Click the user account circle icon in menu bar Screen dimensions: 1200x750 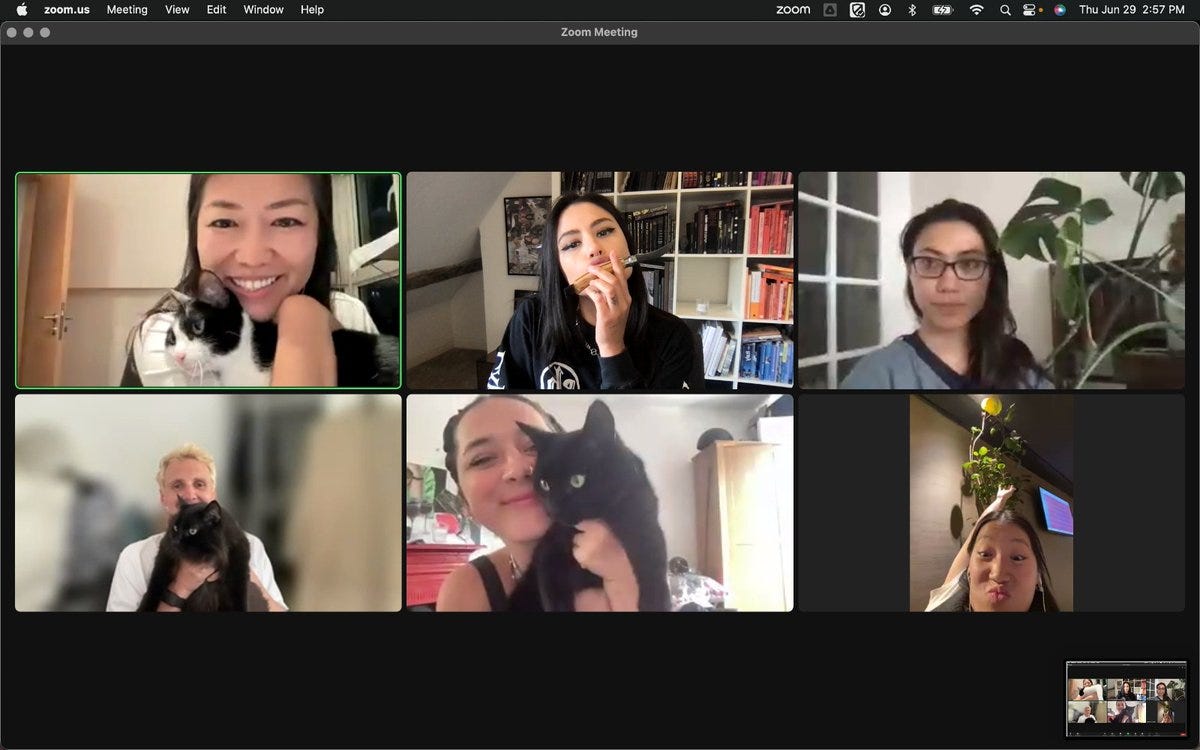(885, 9)
